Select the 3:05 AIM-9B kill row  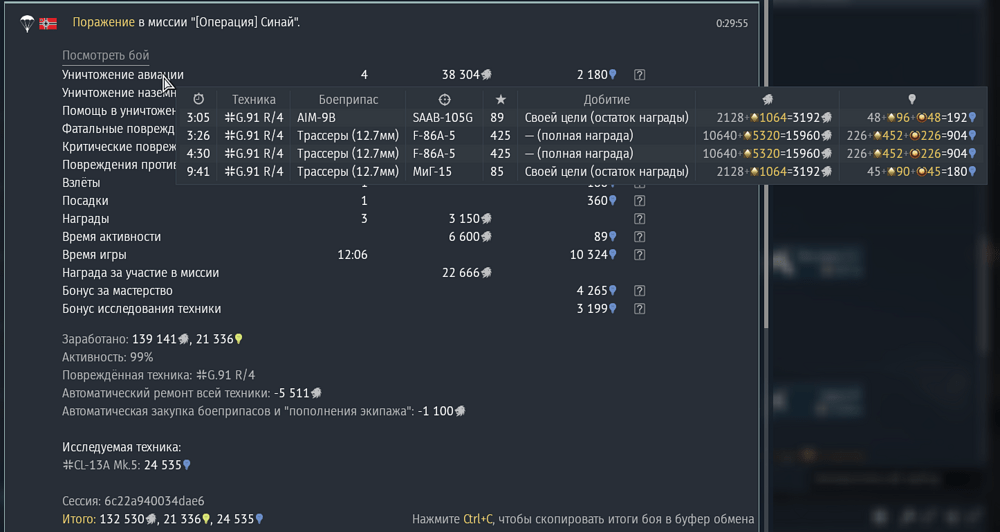click(582, 117)
